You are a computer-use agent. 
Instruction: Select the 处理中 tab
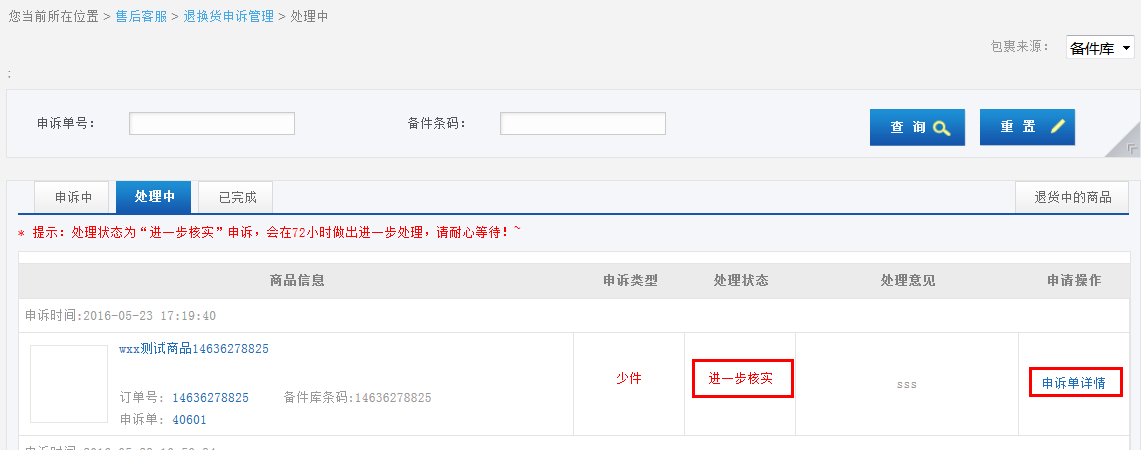click(x=154, y=197)
